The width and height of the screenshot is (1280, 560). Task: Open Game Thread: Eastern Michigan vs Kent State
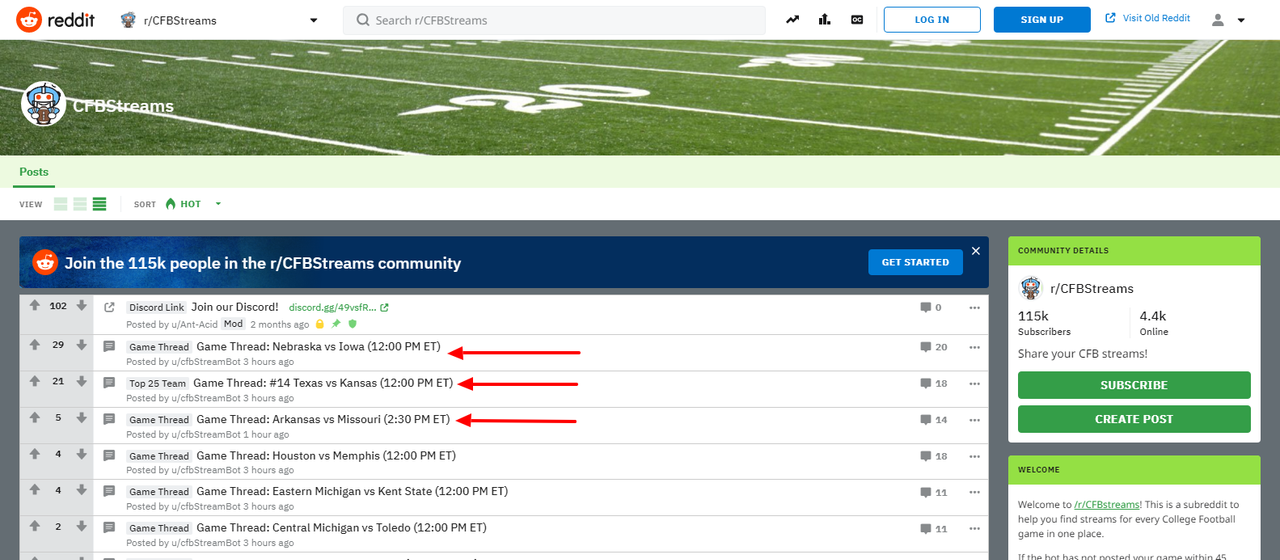point(352,491)
